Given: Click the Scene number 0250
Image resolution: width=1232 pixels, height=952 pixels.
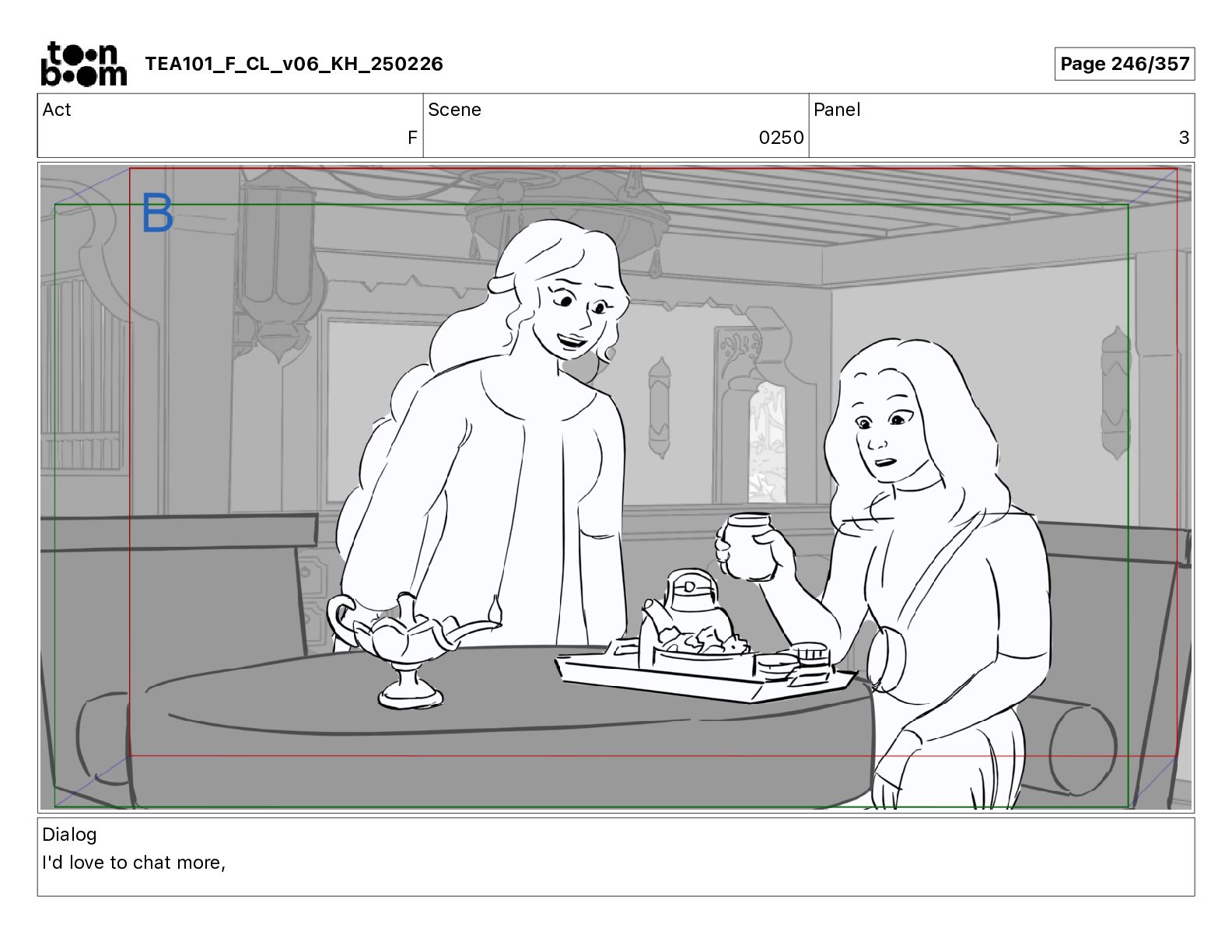Looking at the screenshot, I should (781, 138).
